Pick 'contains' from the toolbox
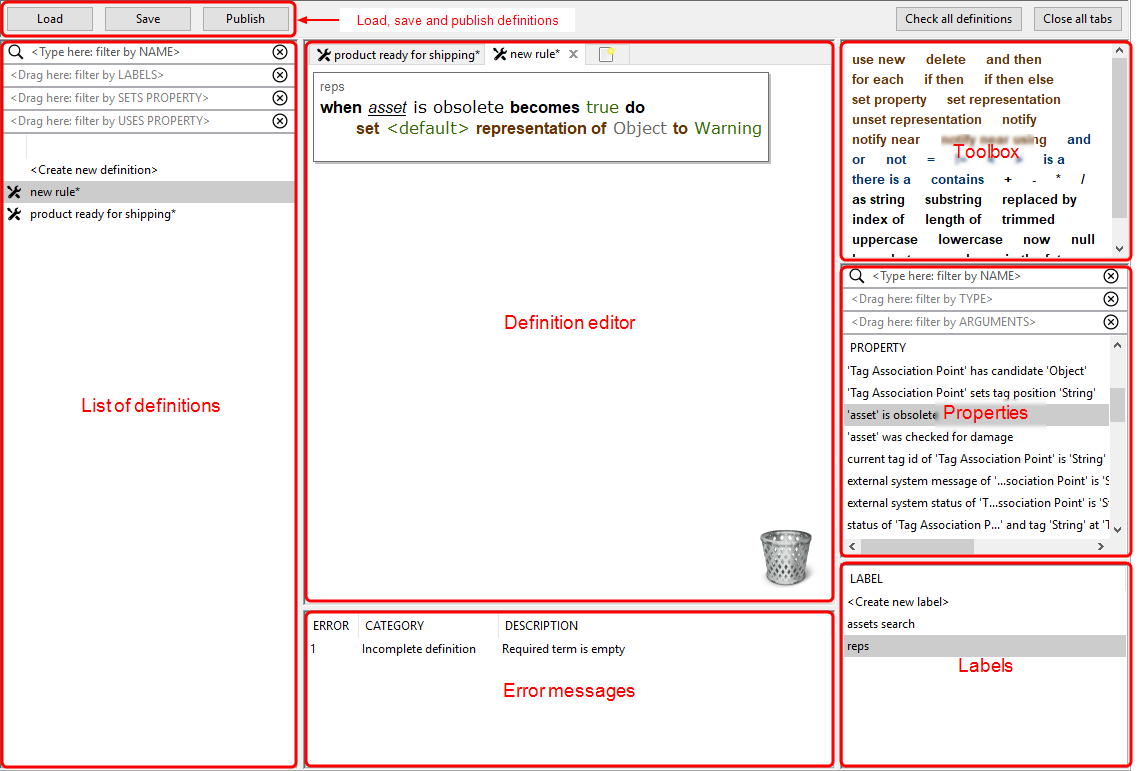 click(957, 179)
